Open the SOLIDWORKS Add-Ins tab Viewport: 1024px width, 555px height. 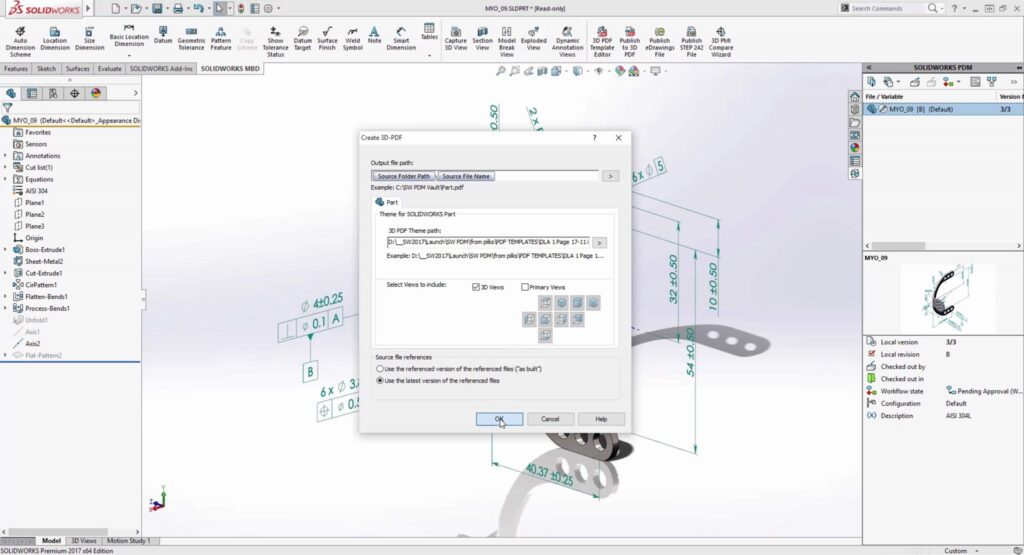[161, 69]
